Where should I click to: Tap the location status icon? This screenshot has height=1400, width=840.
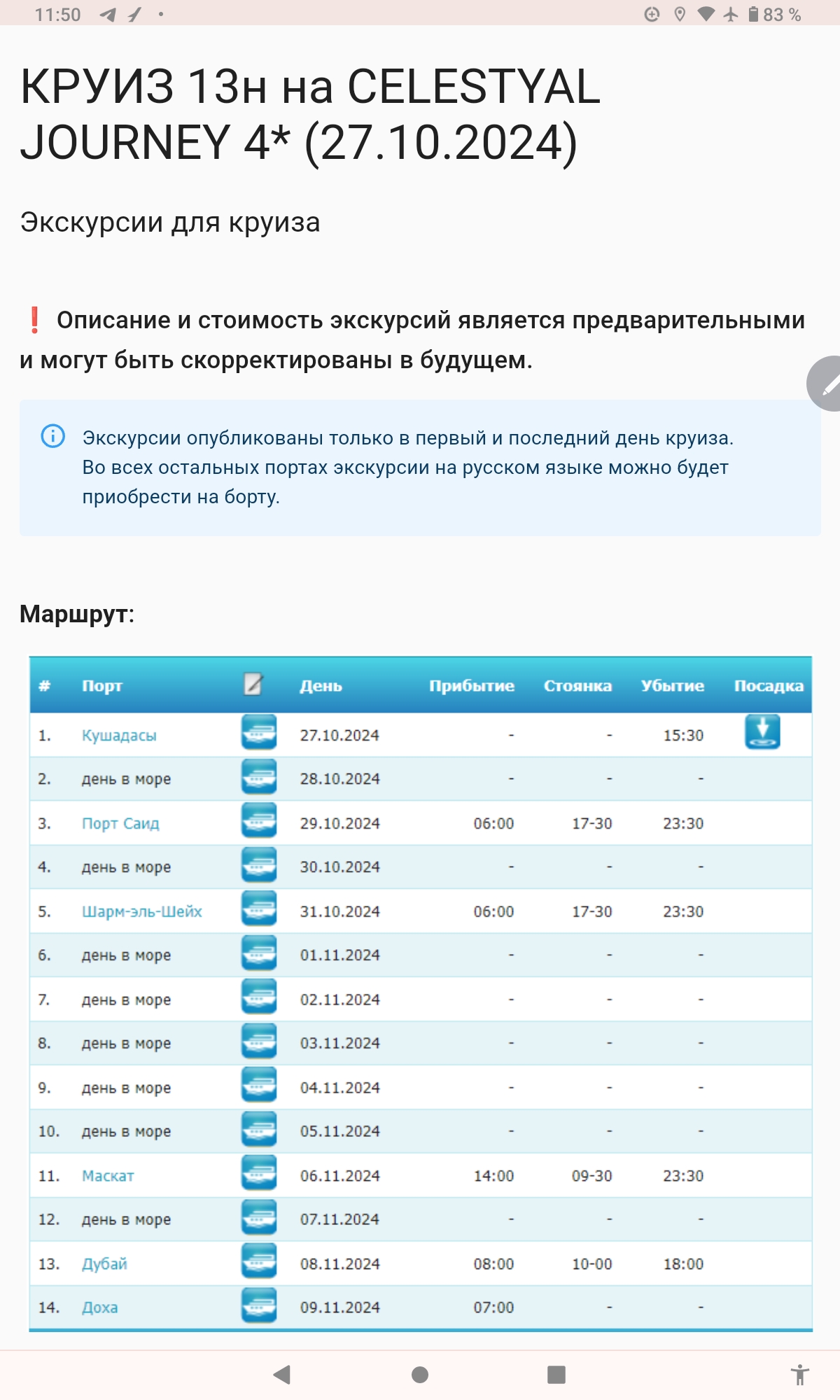pyautogui.click(x=679, y=14)
